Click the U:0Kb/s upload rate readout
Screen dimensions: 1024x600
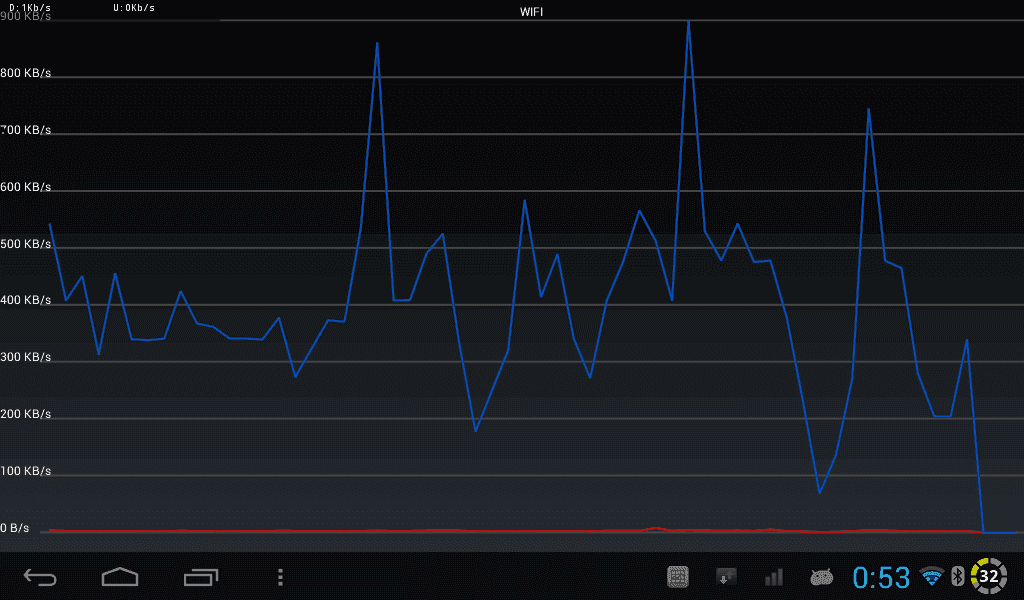click(134, 8)
